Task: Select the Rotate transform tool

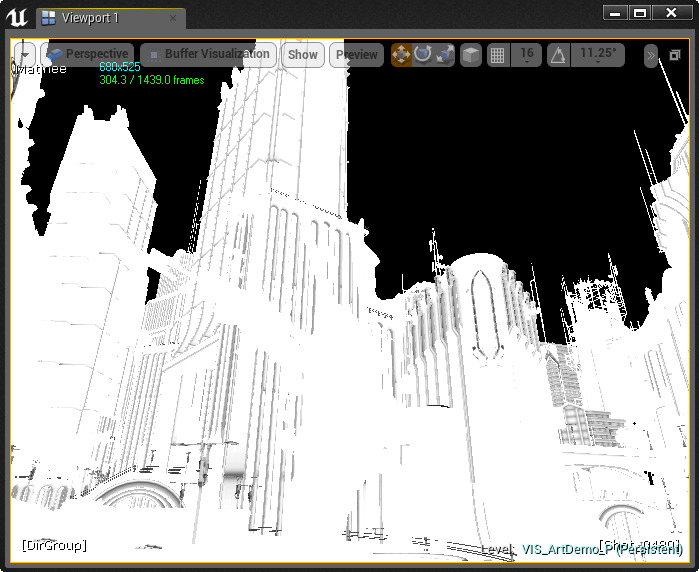Action: (x=423, y=55)
